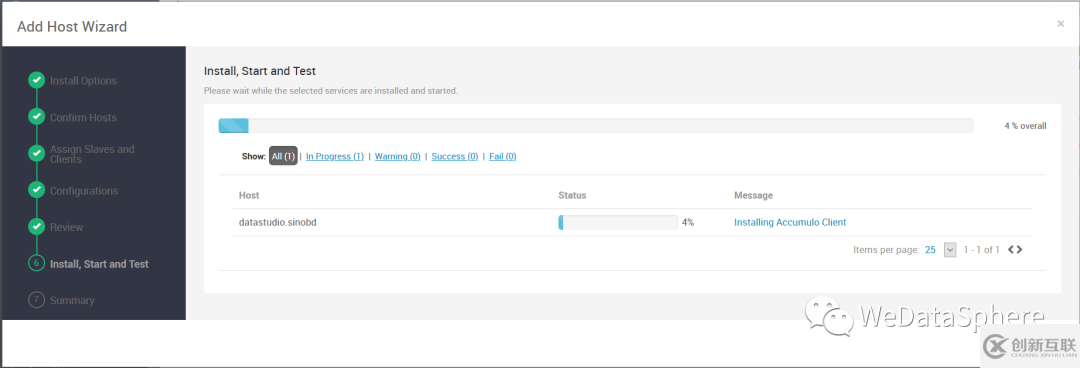The width and height of the screenshot is (1080, 368).
Task: Open the items per page dropdown arrow
Action: (951, 249)
